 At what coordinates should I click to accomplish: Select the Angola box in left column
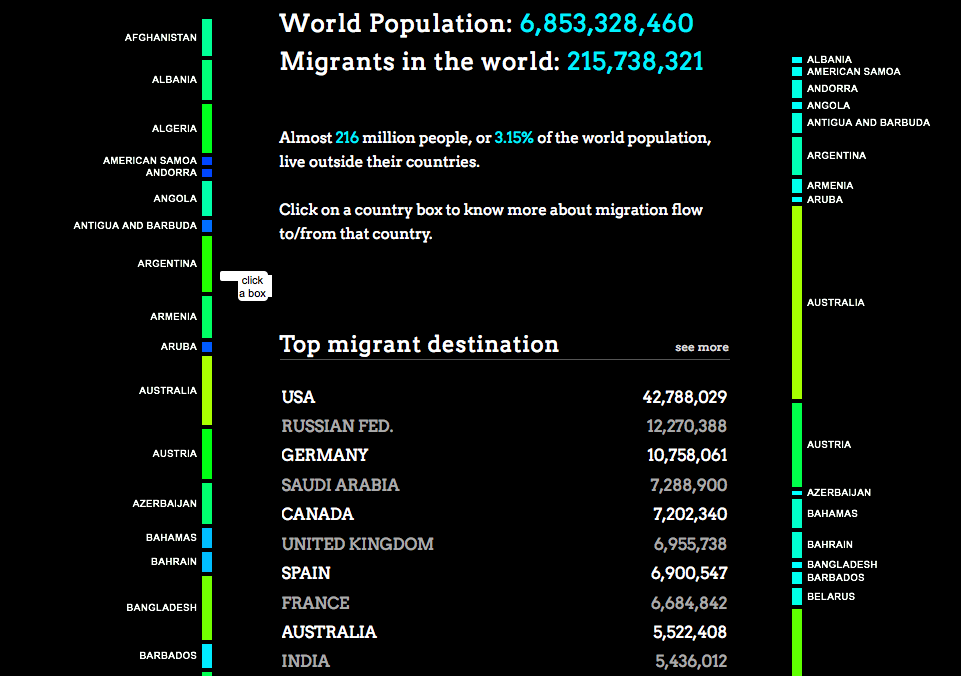207,199
